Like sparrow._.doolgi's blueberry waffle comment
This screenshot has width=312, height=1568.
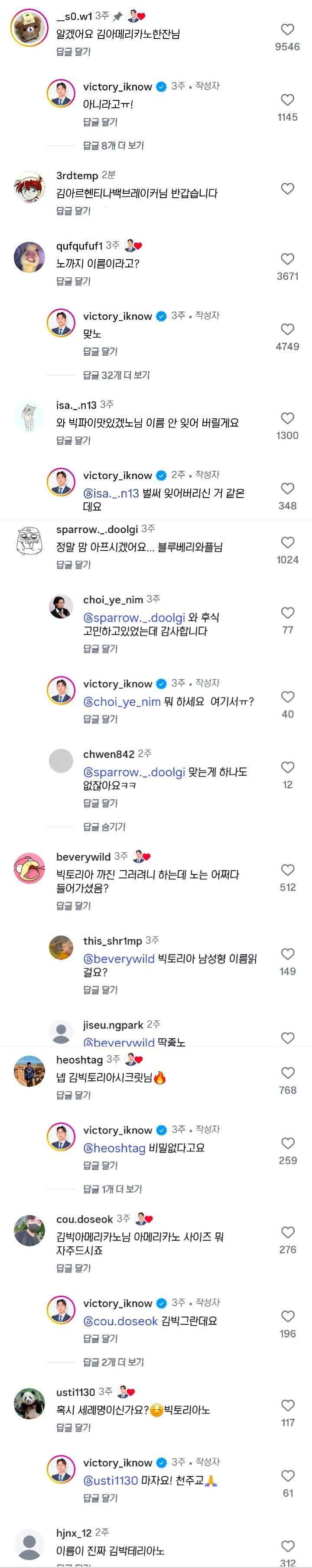(x=287, y=543)
